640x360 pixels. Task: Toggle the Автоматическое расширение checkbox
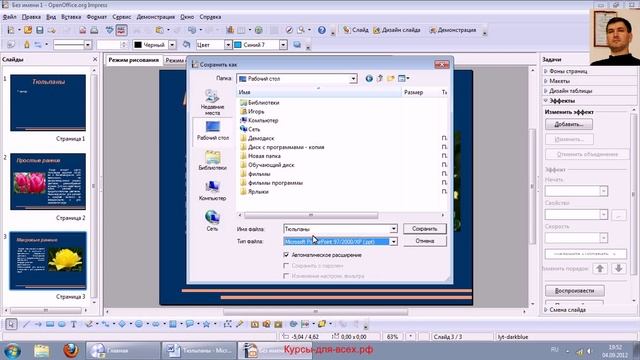coord(286,255)
